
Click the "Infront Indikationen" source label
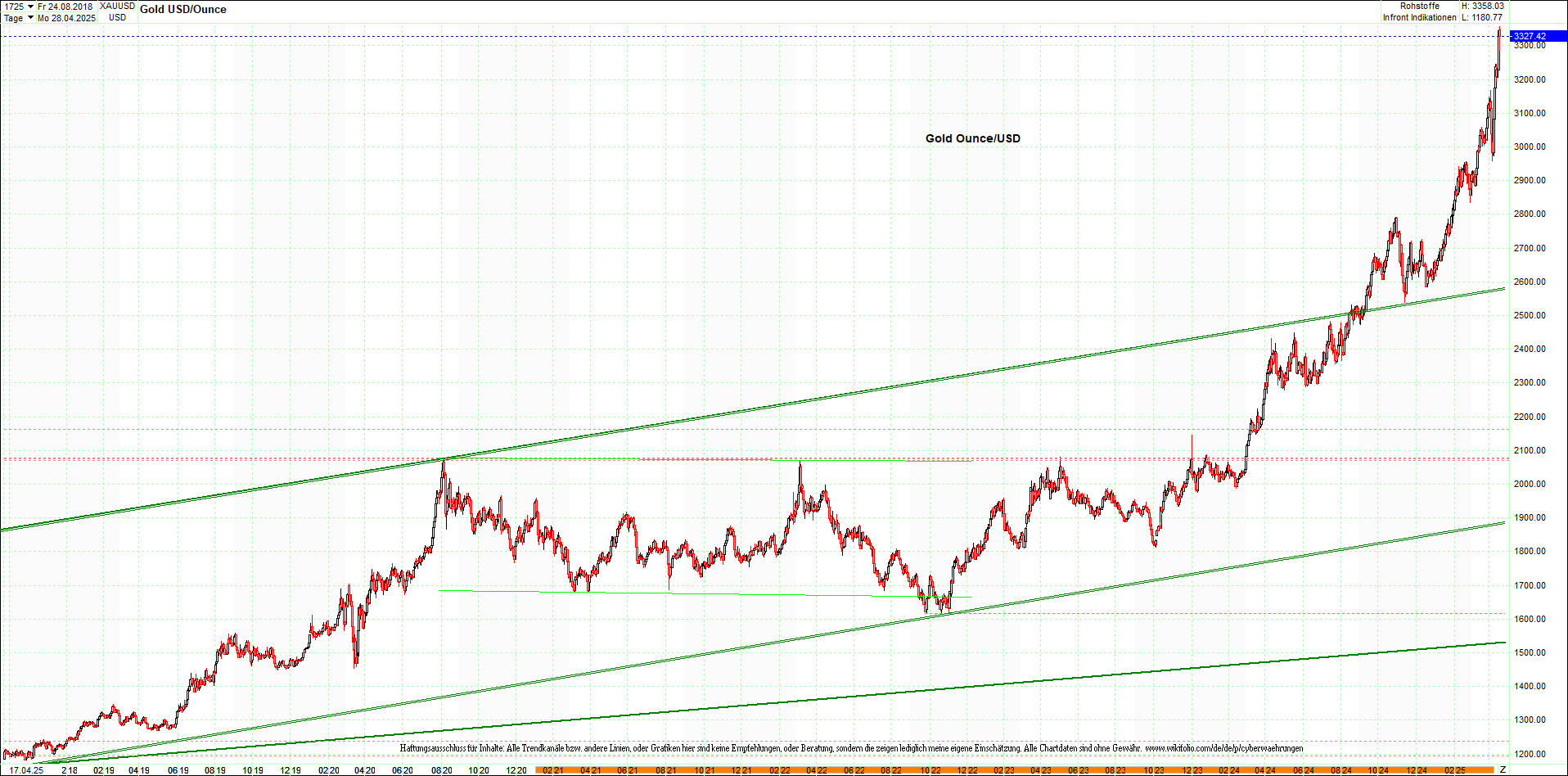click(x=1419, y=17)
